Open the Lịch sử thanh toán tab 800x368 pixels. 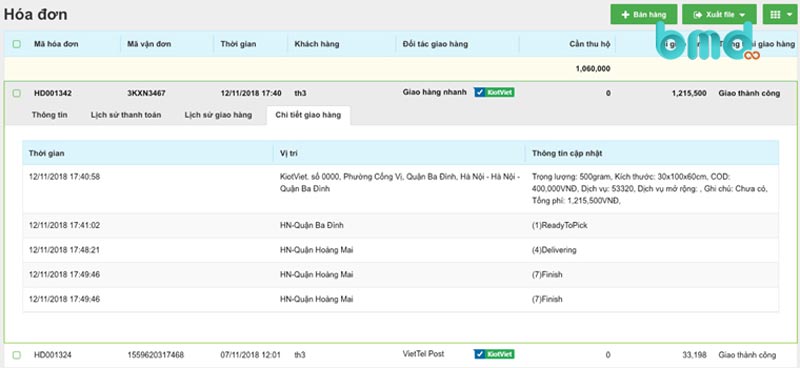(x=126, y=115)
